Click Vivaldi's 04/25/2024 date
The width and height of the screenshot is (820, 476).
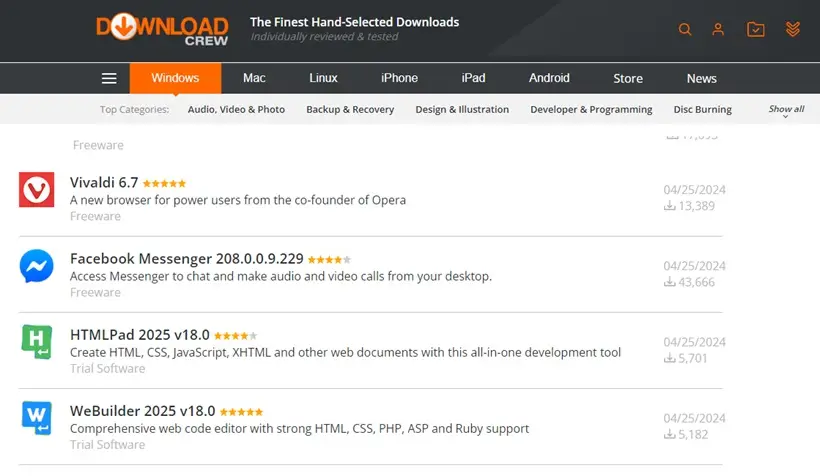(694, 190)
